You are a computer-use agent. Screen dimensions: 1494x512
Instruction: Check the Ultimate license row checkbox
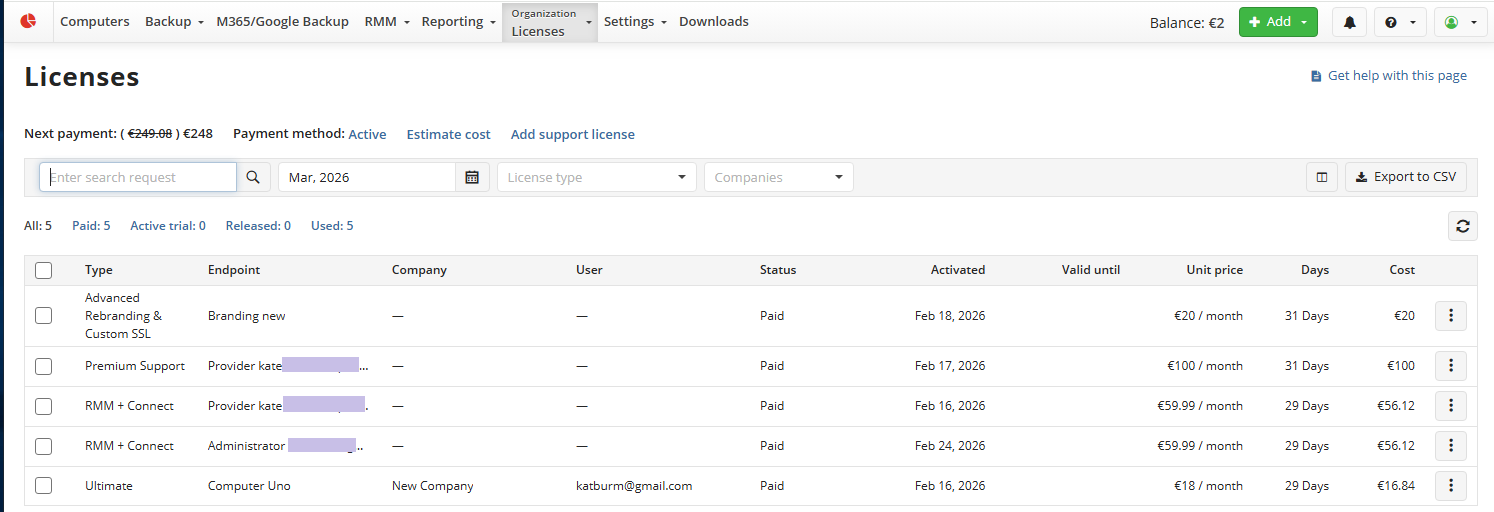click(44, 486)
